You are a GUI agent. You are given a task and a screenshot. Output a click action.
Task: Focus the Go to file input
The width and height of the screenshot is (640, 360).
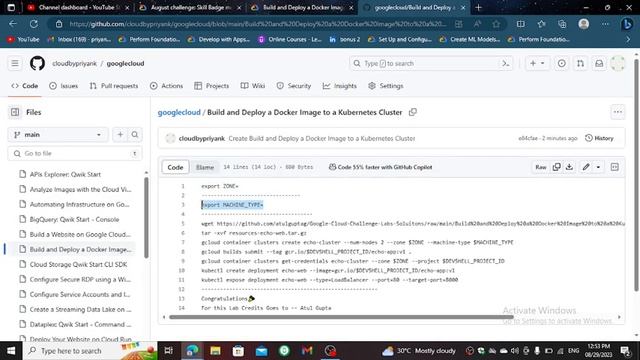pos(75,153)
